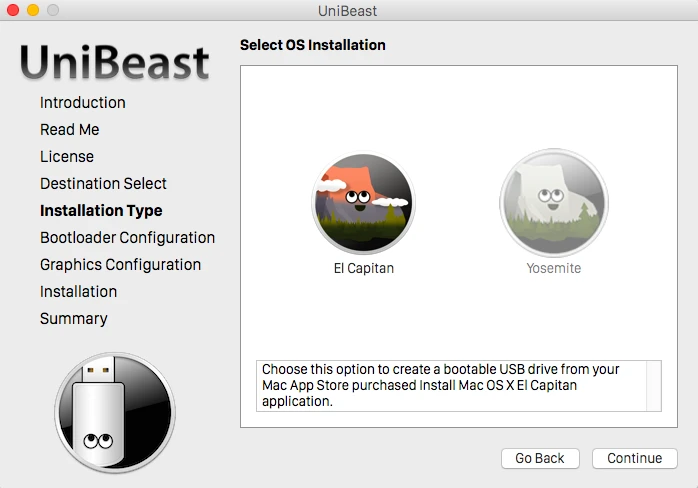Viewport: 698px width, 488px height.
Task: Close the UniBeast window
Action: click(x=13, y=10)
